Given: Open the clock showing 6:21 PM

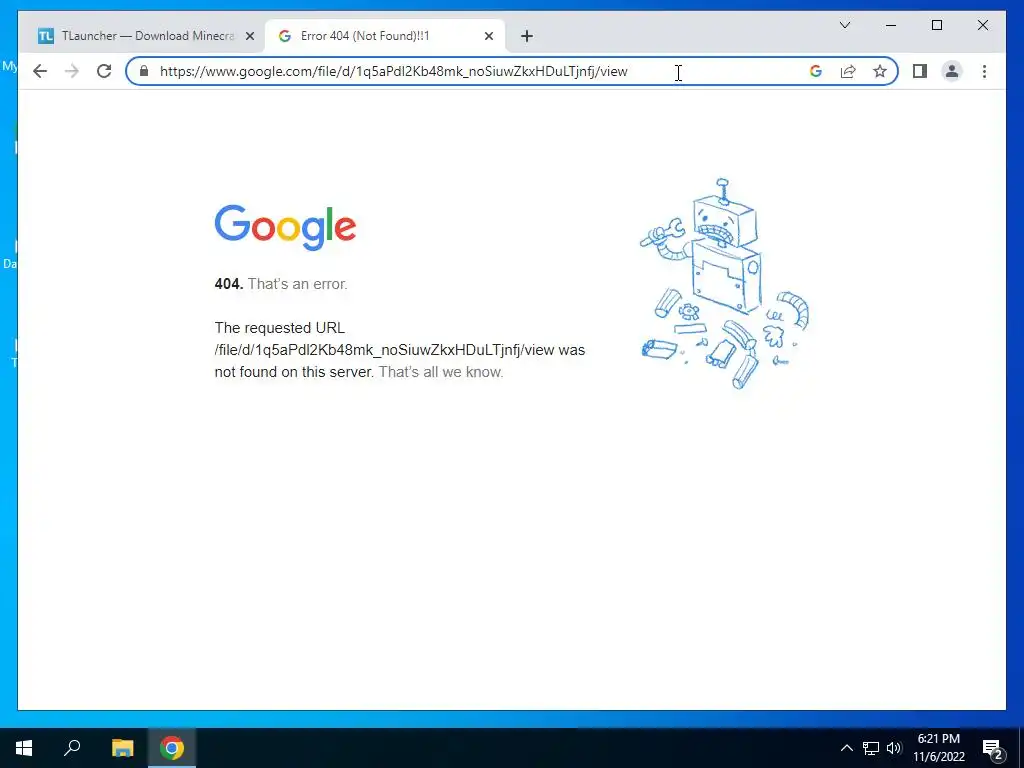Looking at the screenshot, I should 938,748.
